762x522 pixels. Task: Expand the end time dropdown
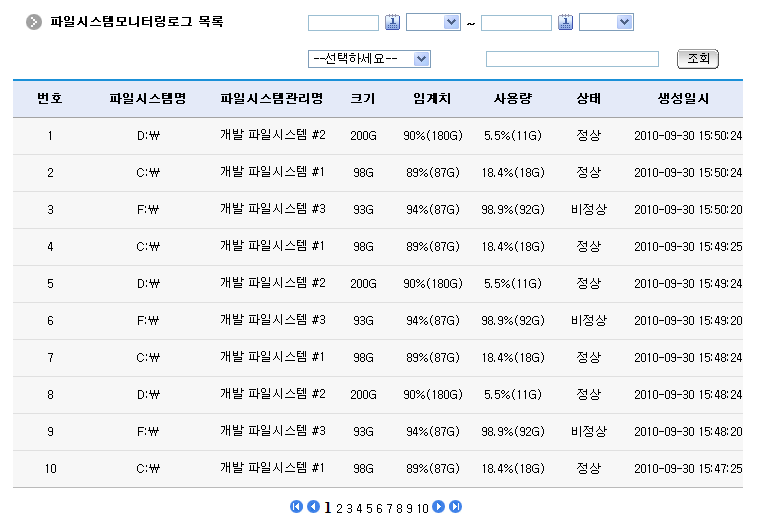coord(606,22)
